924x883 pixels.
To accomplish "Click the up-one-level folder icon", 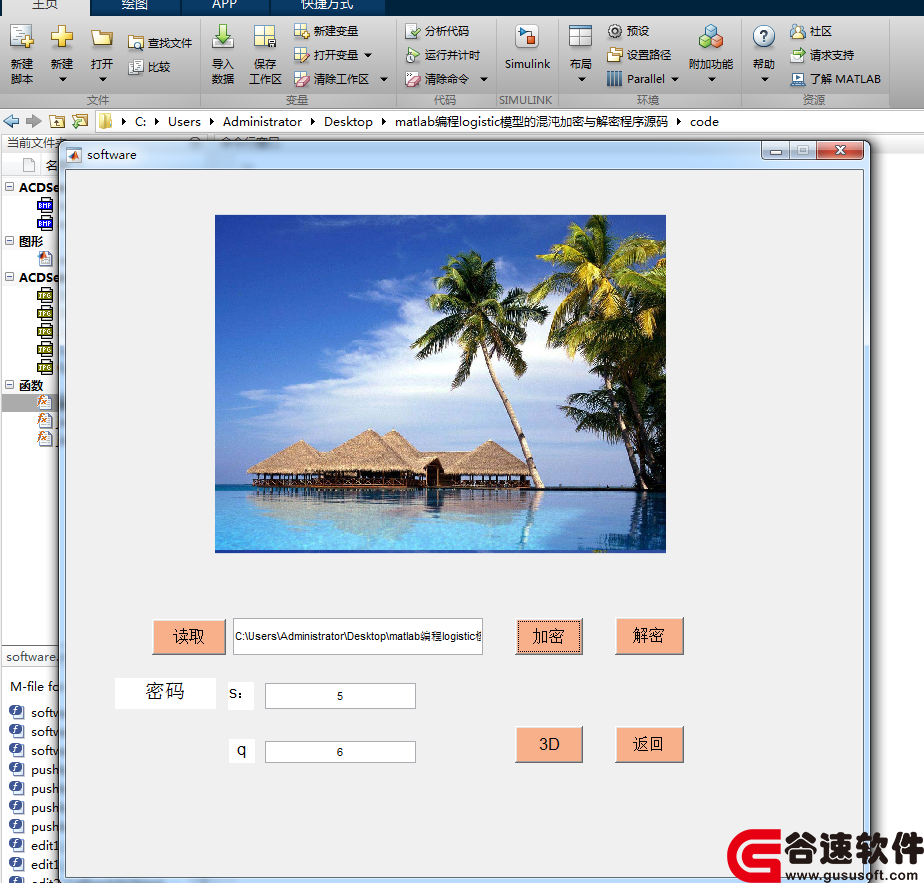I will tap(57, 121).
